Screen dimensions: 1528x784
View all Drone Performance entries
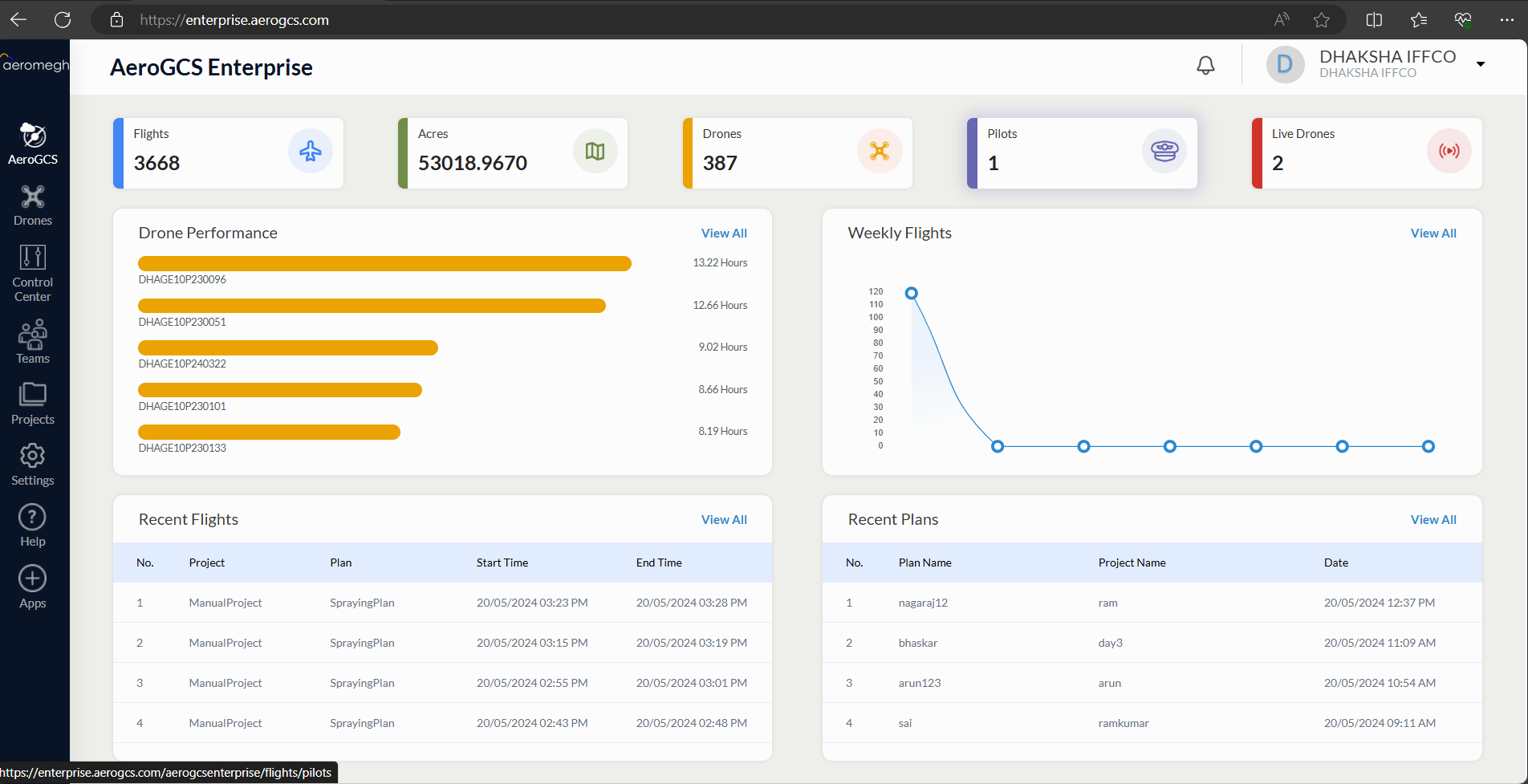[x=723, y=234]
